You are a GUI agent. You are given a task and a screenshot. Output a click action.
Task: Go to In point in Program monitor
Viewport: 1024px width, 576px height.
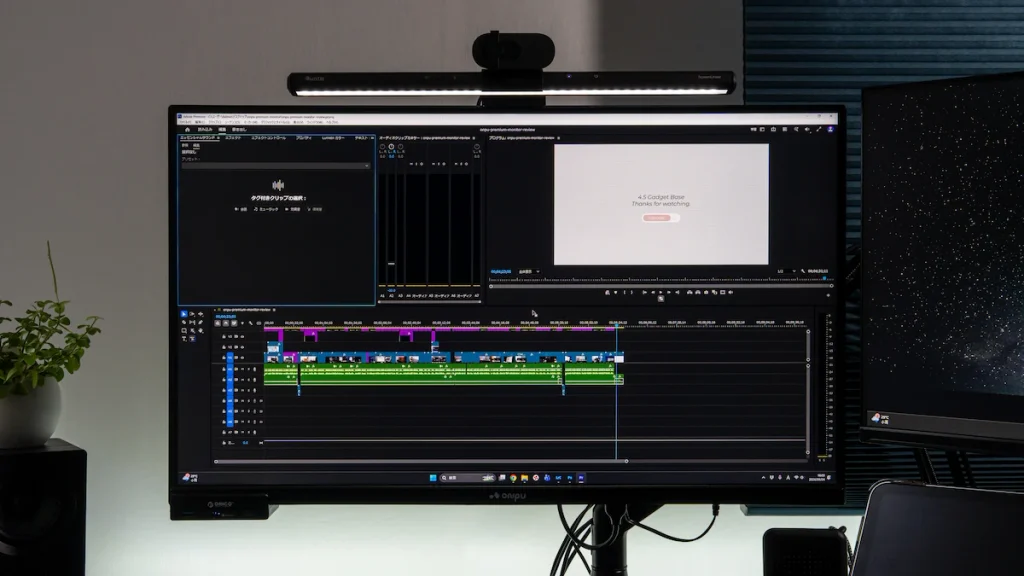pyautogui.click(x=645, y=293)
